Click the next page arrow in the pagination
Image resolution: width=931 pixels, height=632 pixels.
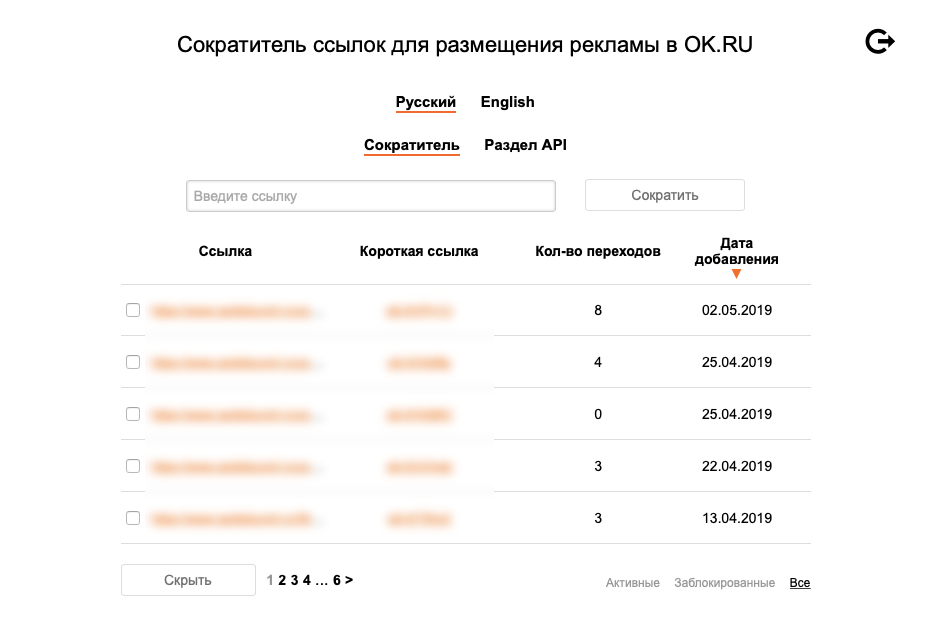click(x=349, y=580)
